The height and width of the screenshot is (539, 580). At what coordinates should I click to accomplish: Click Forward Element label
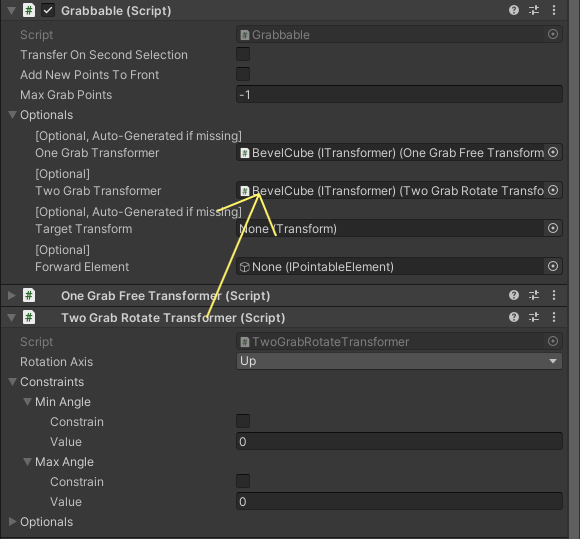(82, 267)
